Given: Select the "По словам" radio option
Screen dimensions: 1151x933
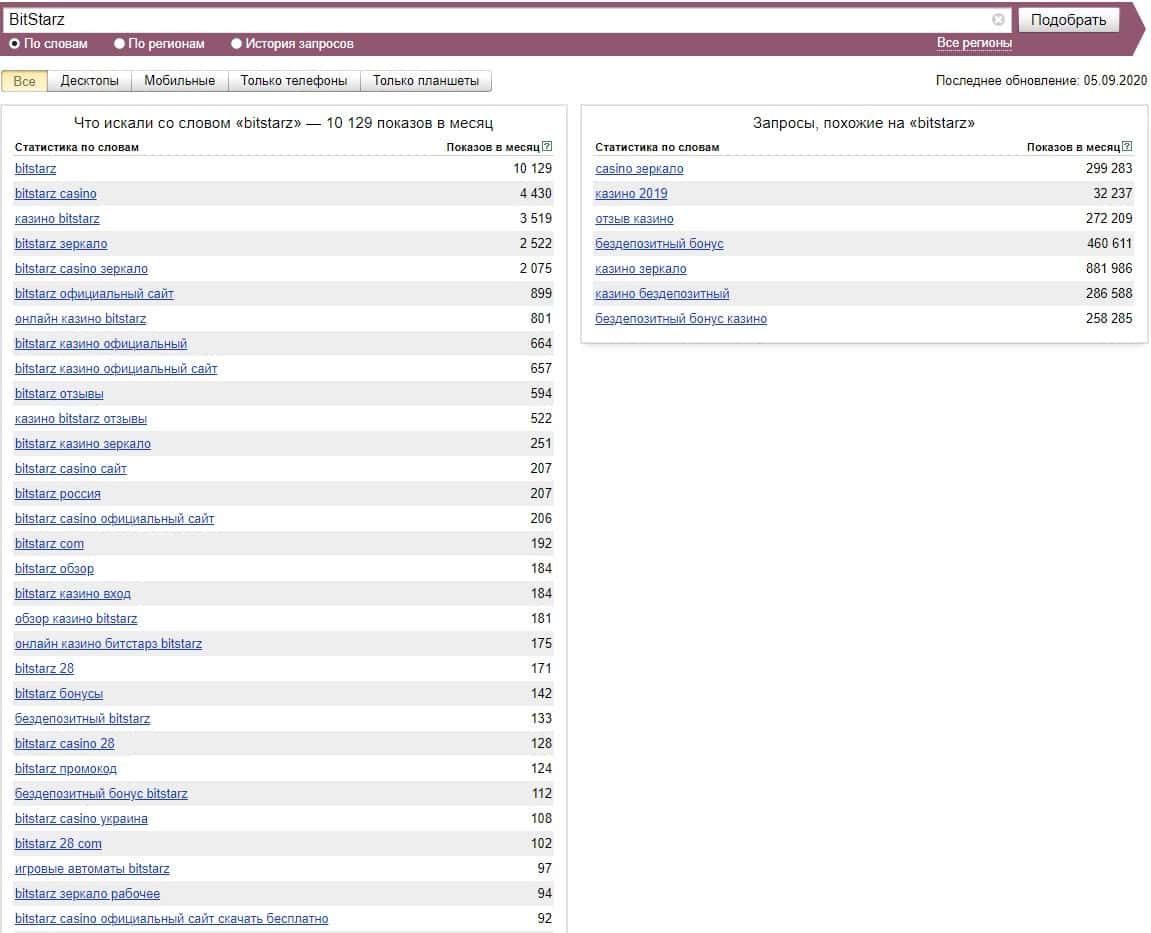Looking at the screenshot, I should (x=15, y=44).
